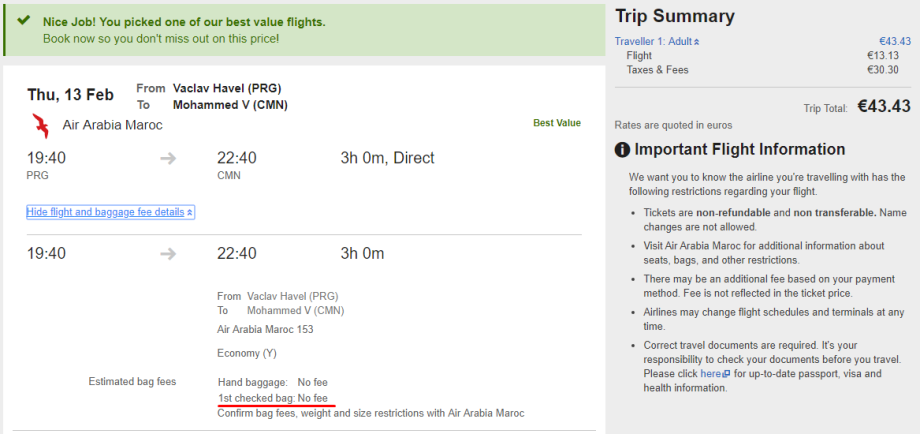Click the "1st checked bag: No fee" line
Image resolution: width=920 pixels, height=434 pixels.
click(272, 398)
